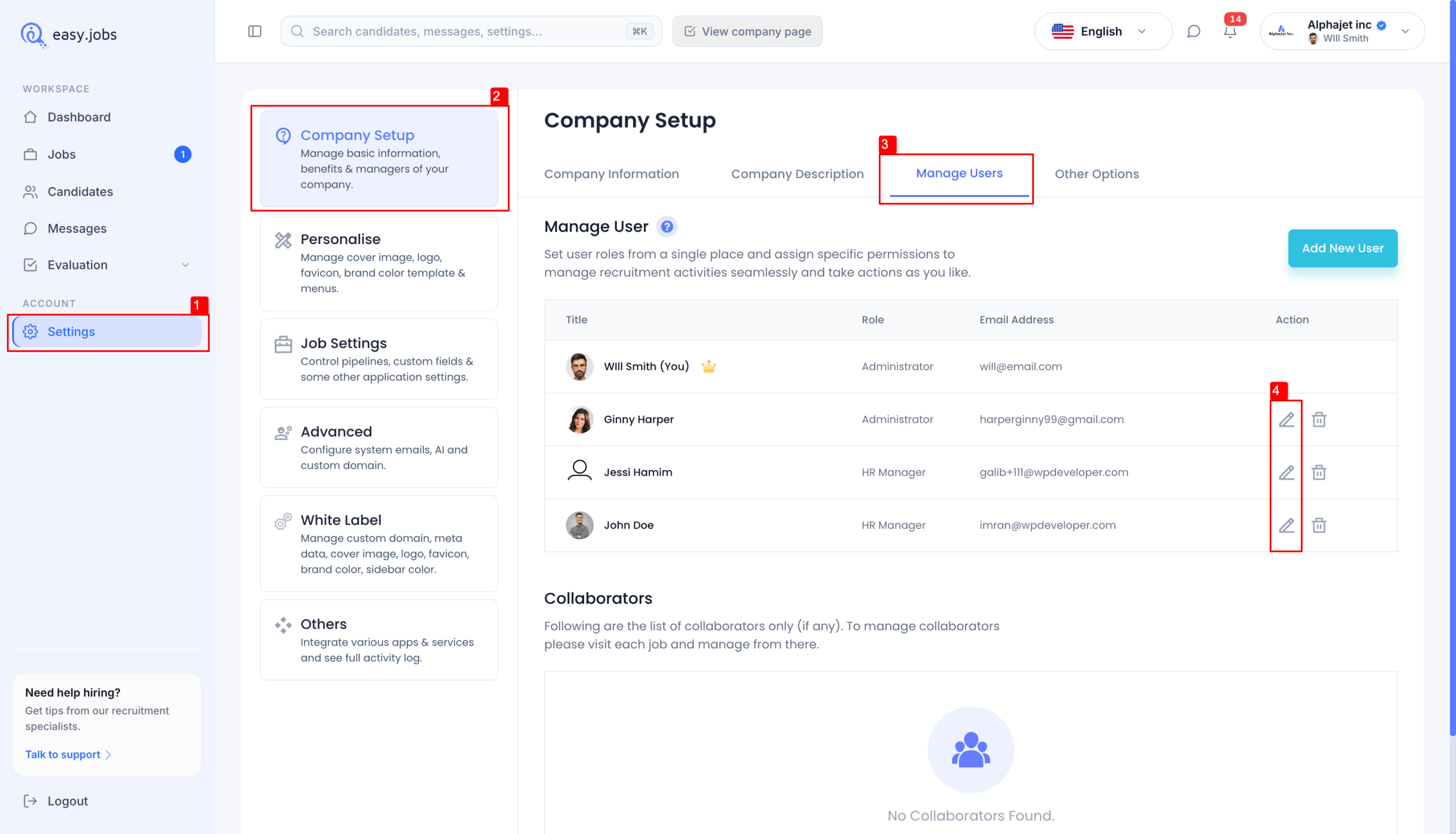The width and height of the screenshot is (1456, 834).
Task: Open the Advanced settings card
Action: click(x=379, y=447)
